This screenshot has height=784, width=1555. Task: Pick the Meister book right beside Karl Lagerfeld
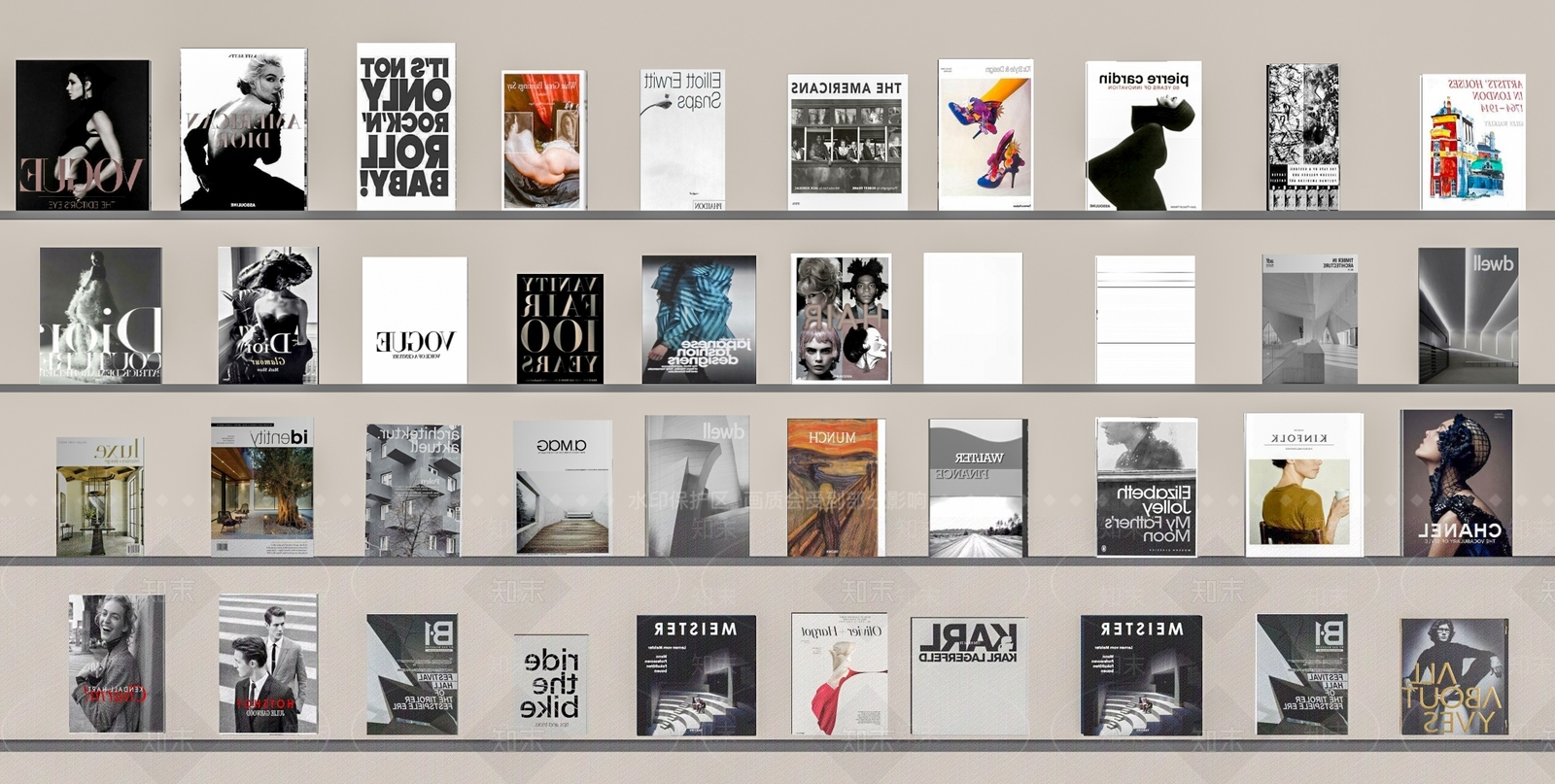1141,675
